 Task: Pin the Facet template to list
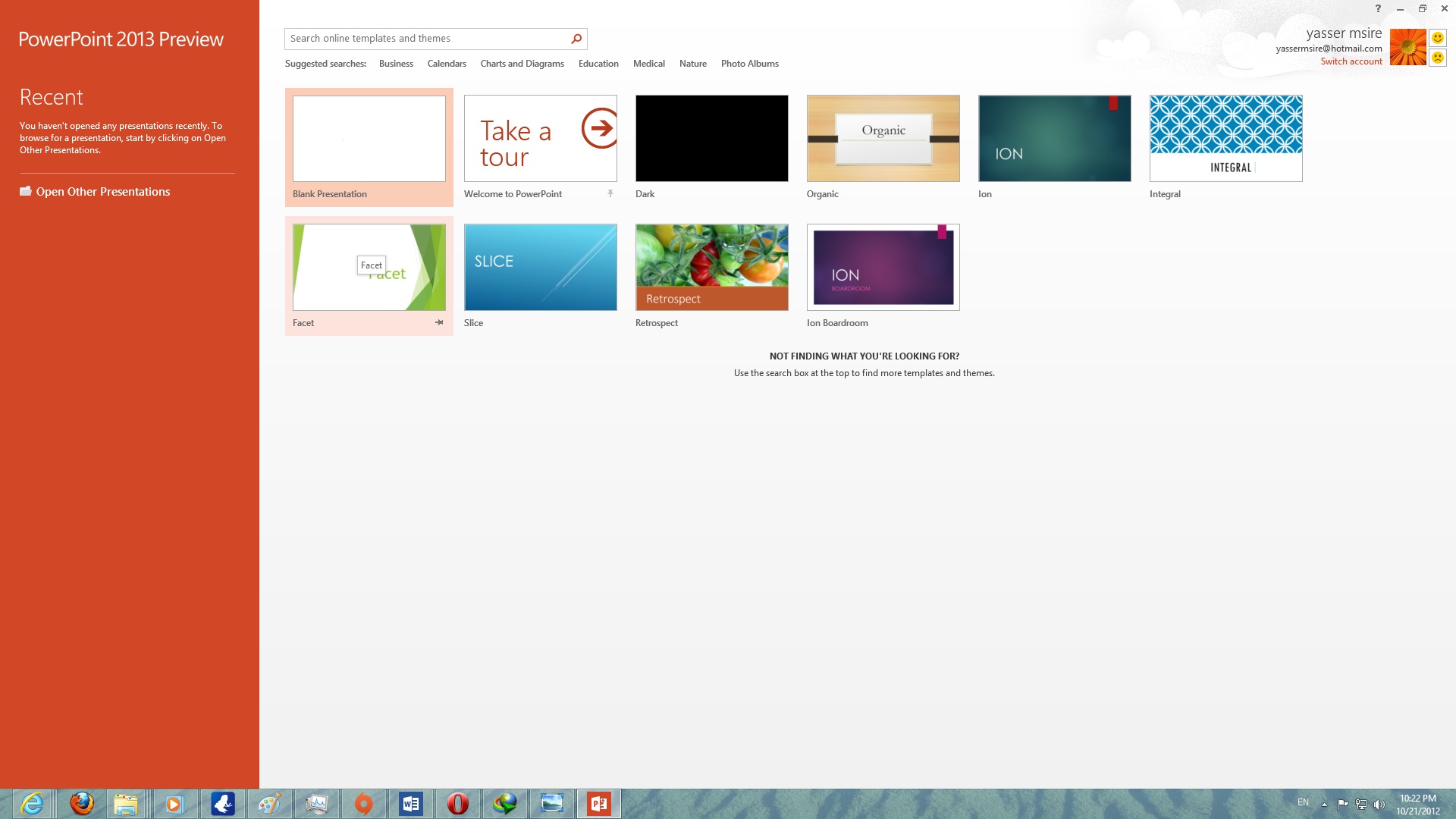pos(439,322)
